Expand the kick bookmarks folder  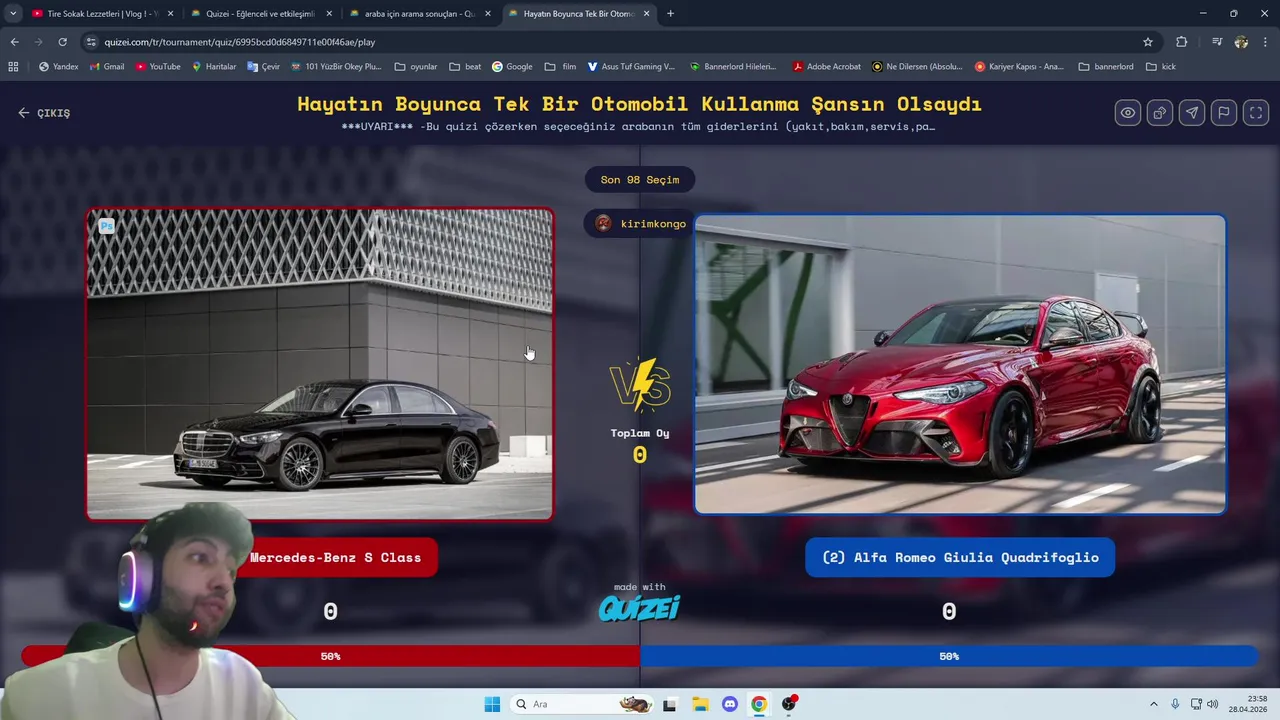1161,66
